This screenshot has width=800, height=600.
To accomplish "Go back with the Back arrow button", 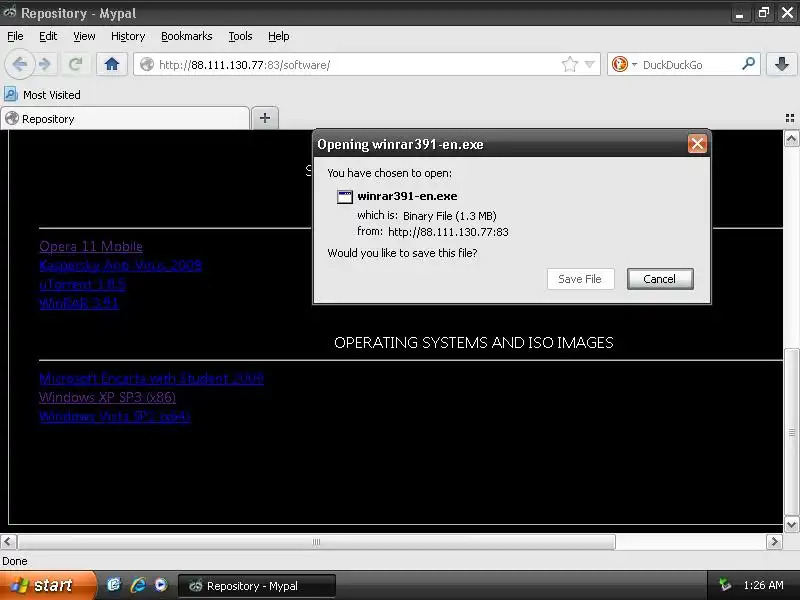I will pyautogui.click(x=20, y=64).
